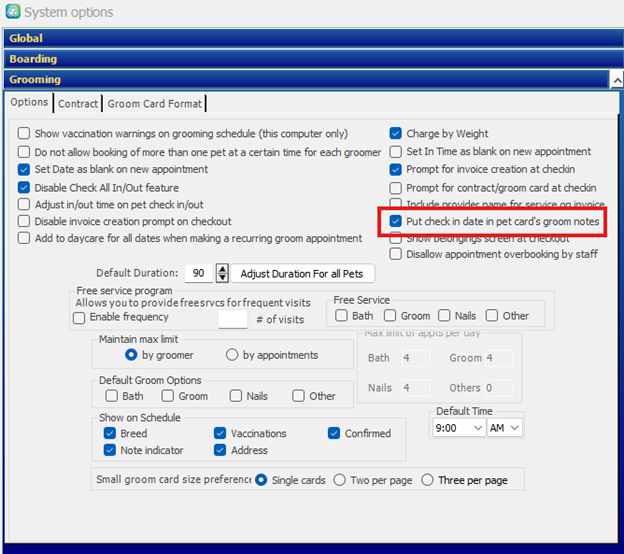This screenshot has width=624, height=554.
Task: Uncheck Put check in date in groom notes
Action: pyautogui.click(x=396, y=221)
